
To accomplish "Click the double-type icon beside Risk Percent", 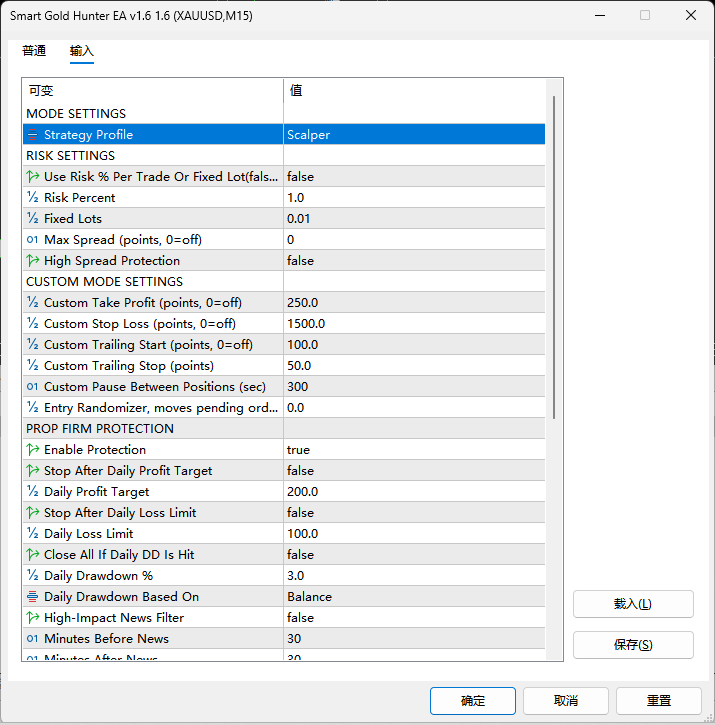I will [32, 197].
